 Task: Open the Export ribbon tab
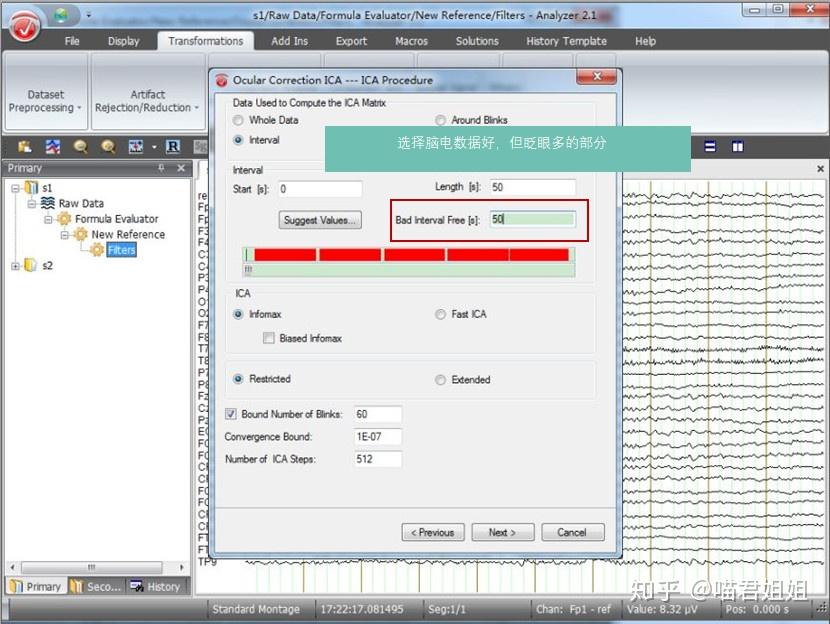[351, 41]
